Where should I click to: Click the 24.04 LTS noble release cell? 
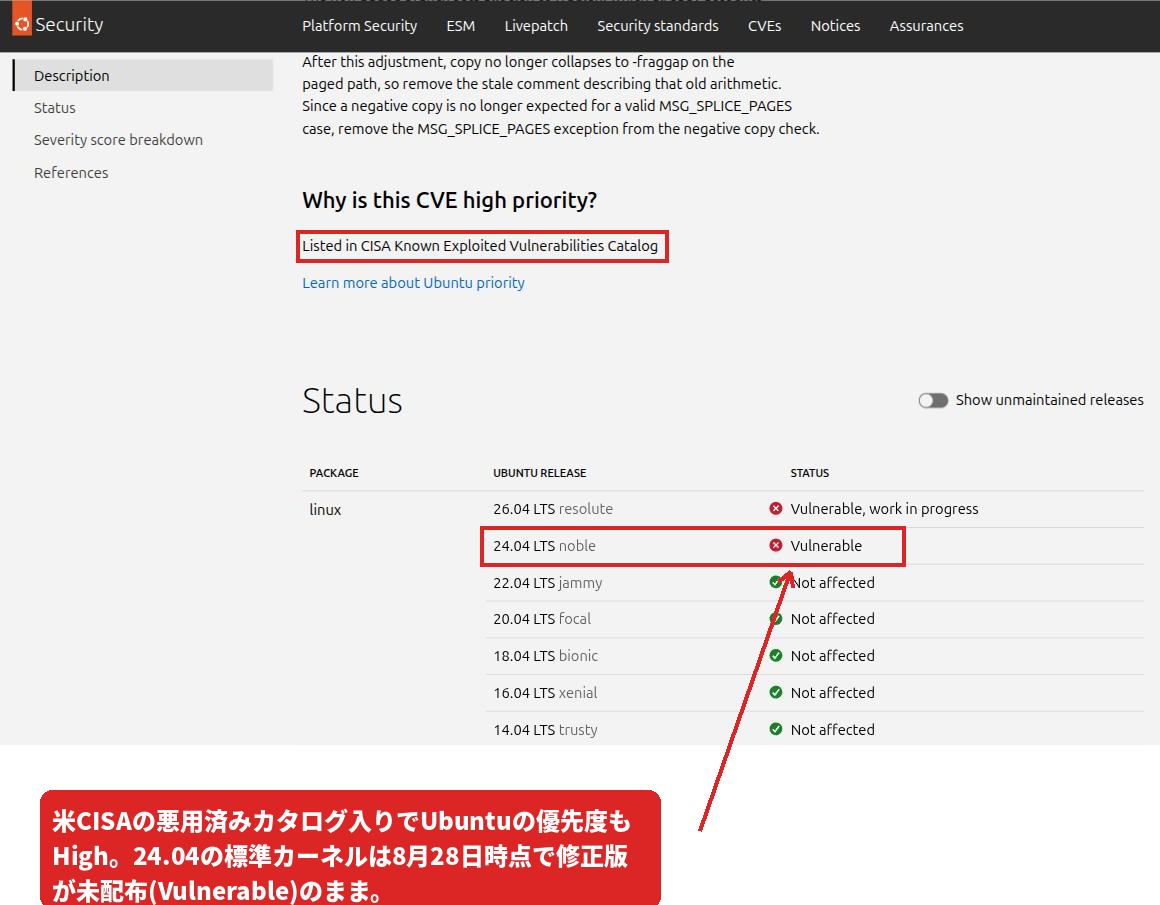[544, 546]
